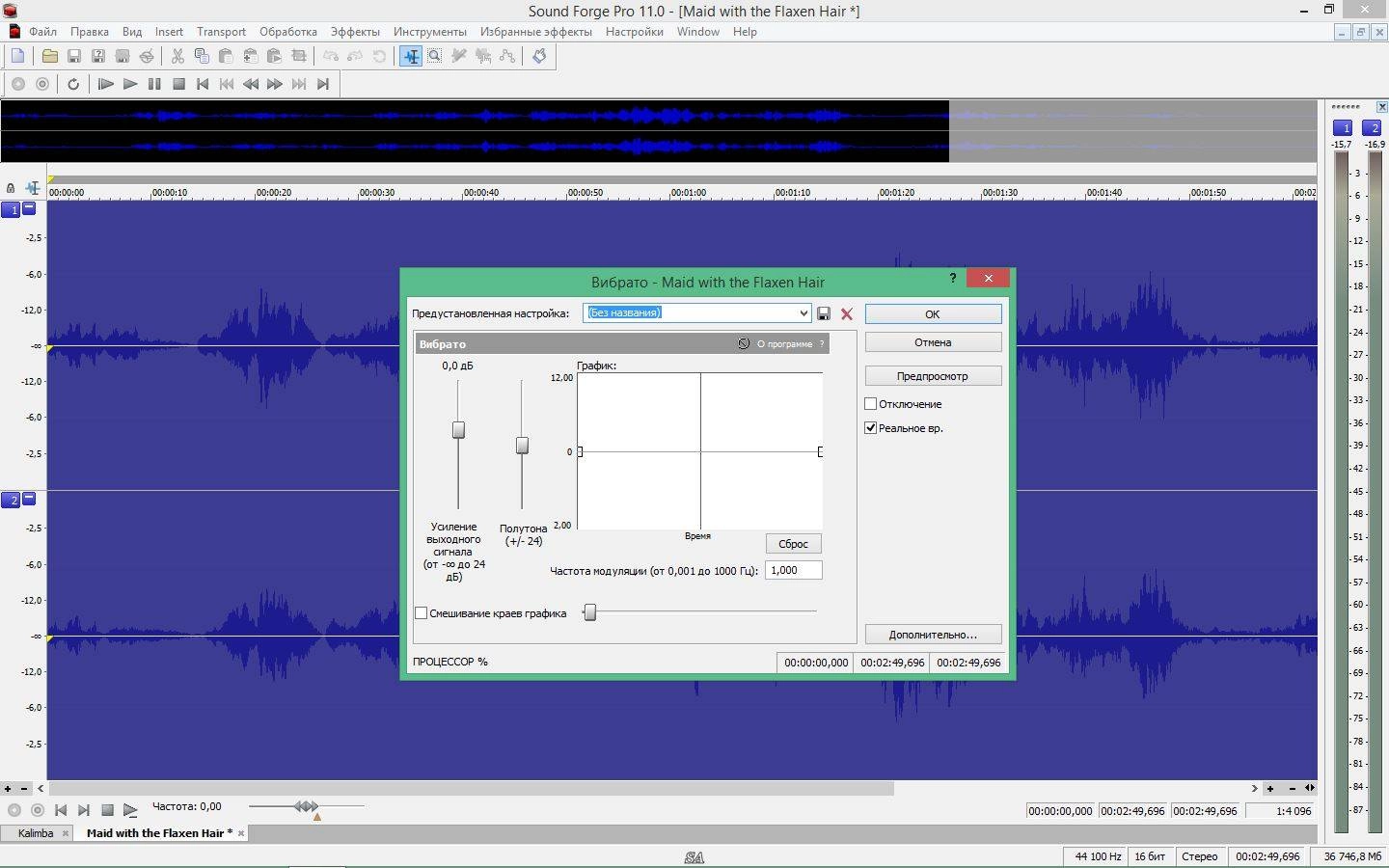The height and width of the screenshot is (868, 1389).
Task: Click Stop in the transport toolbar
Action: (178, 84)
